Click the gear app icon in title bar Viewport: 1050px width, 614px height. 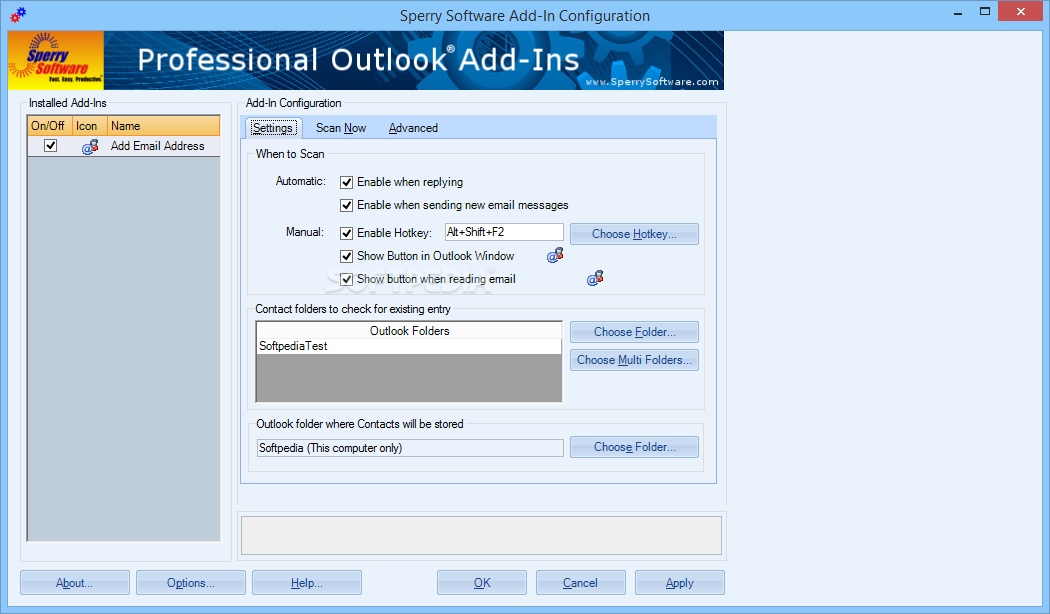pos(19,15)
